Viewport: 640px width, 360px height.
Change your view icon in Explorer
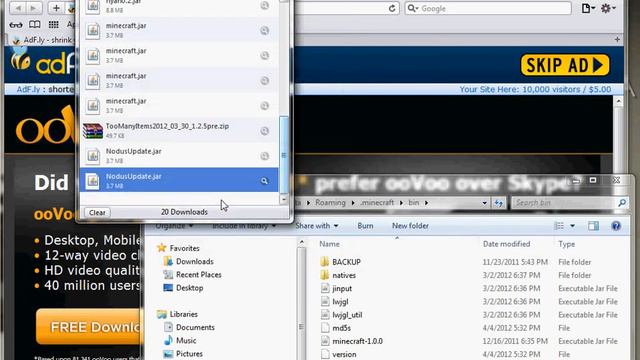point(559,226)
